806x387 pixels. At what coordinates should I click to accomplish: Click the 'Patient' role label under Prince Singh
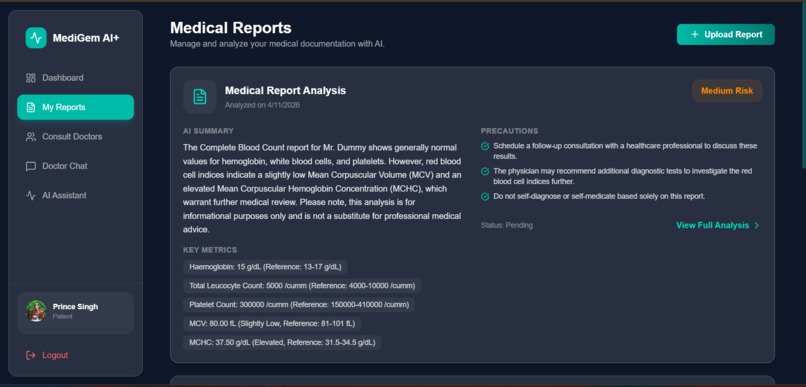[63, 317]
